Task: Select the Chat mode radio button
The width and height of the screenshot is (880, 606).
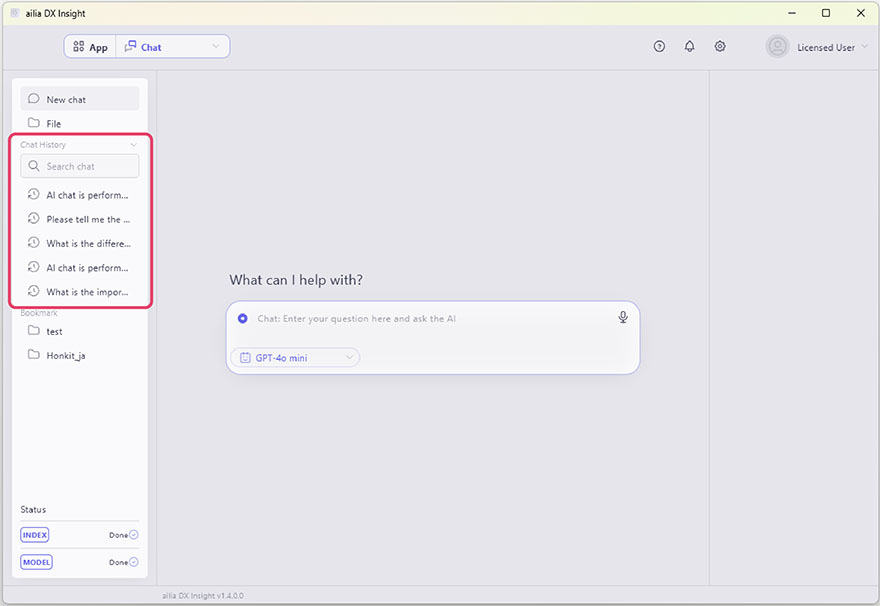Action: [x=243, y=319]
